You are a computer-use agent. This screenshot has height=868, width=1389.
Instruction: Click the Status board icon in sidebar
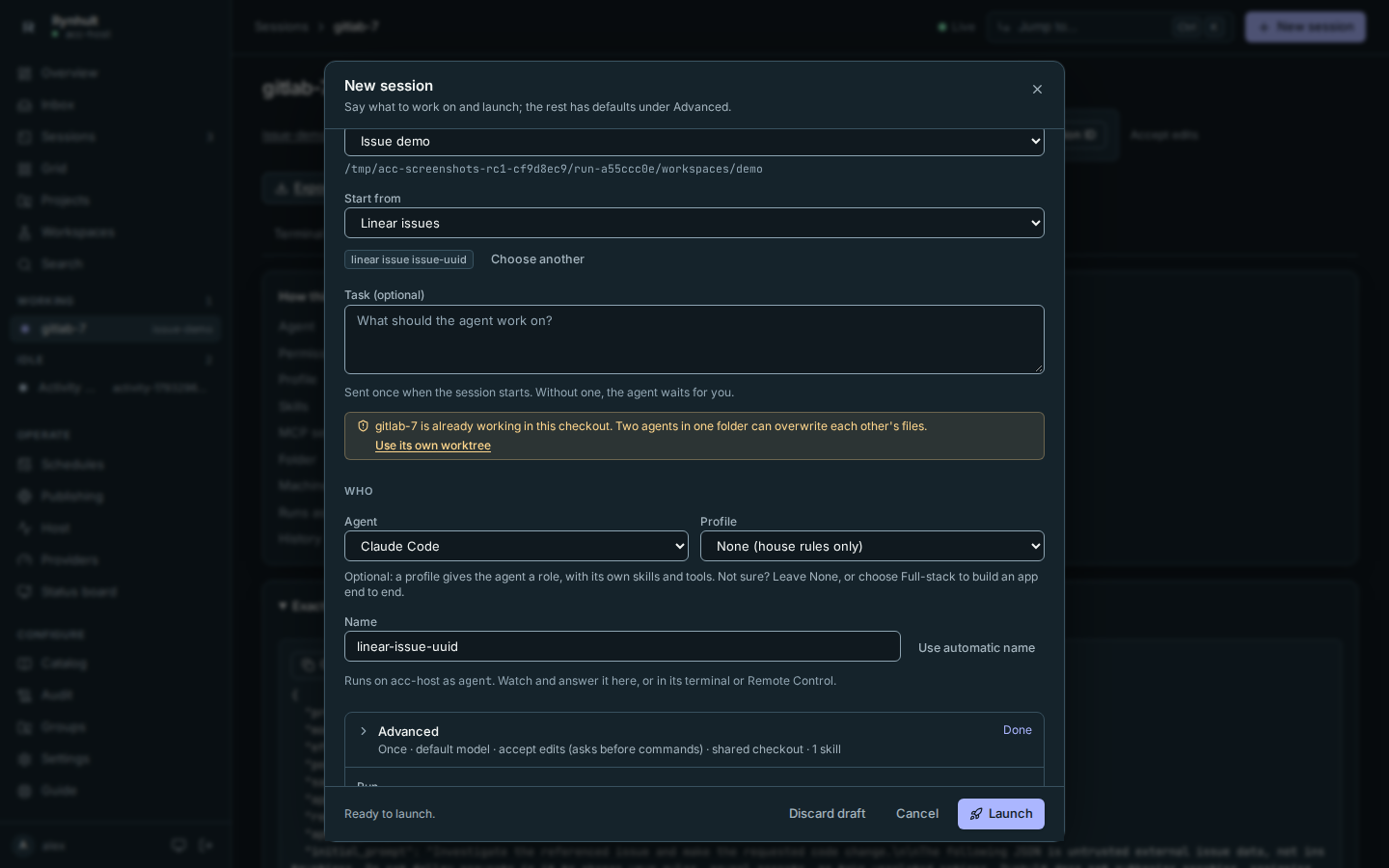pyautogui.click(x=25, y=592)
